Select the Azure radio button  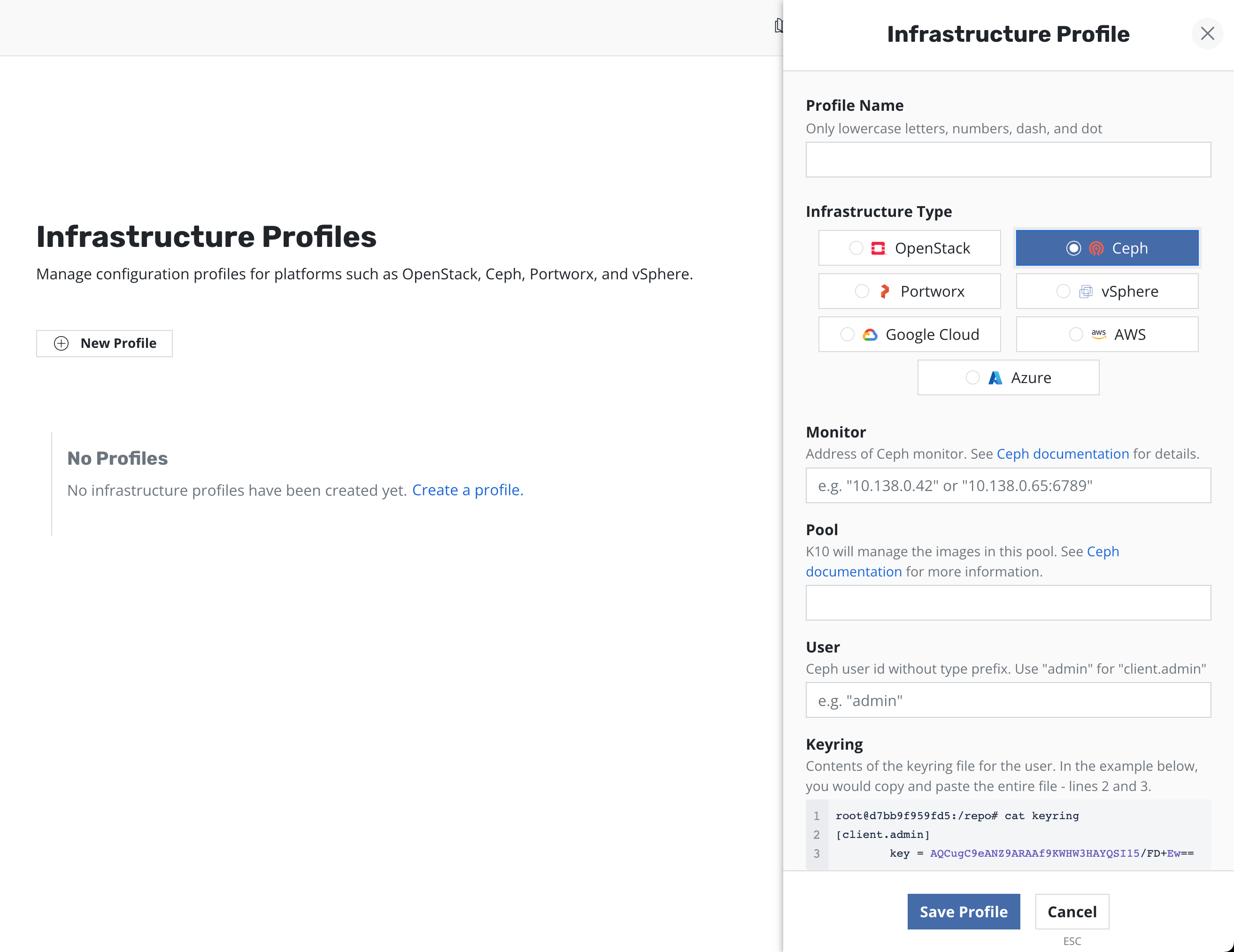[x=972, y=378]
